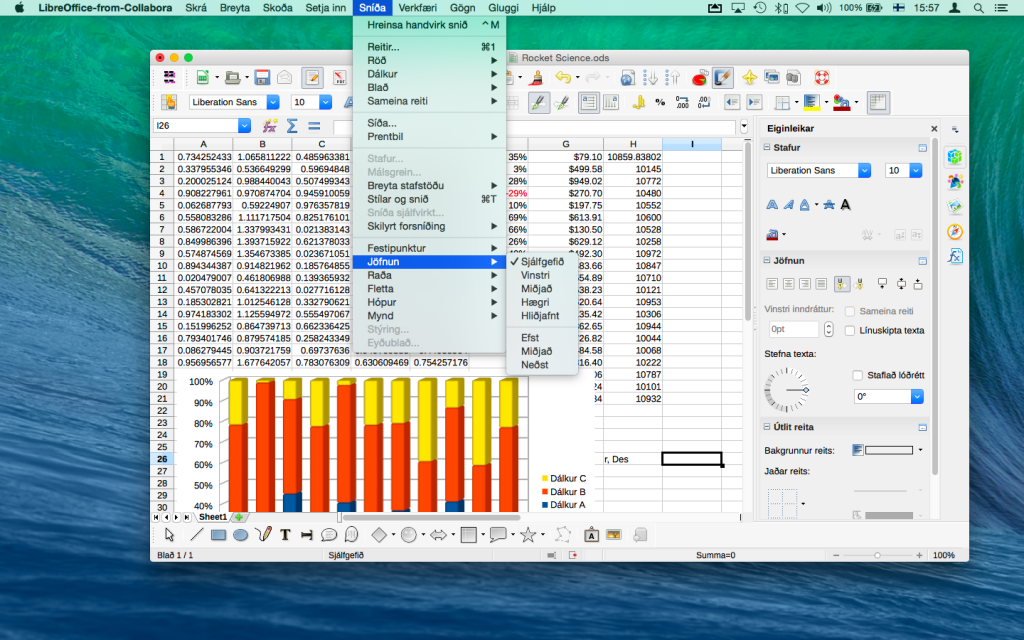Click the sort ascending icon

pyautogui.click(x=650, y=78)
